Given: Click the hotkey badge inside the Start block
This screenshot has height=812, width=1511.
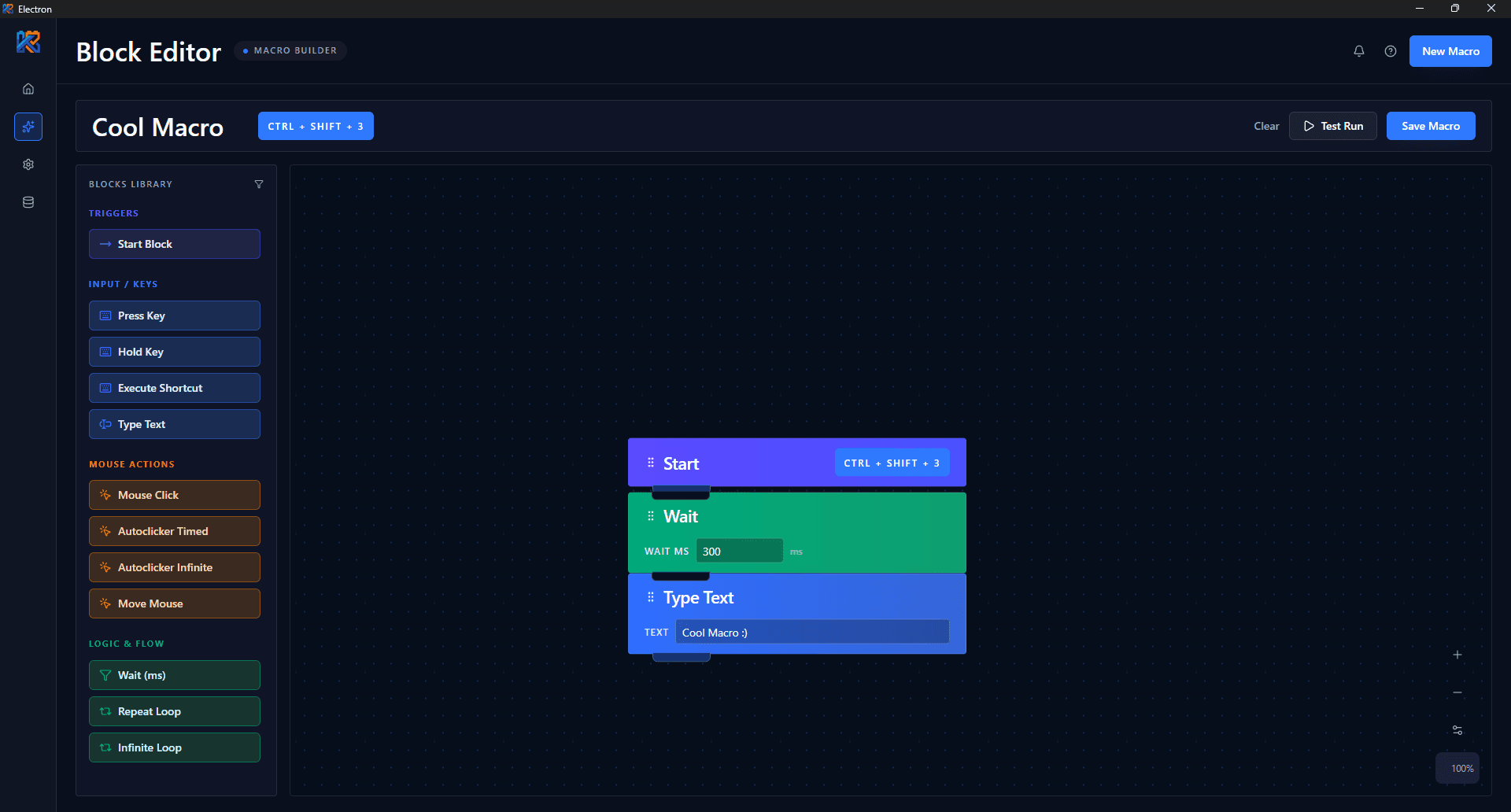Looking at the screenshot, I should point(892,463).
